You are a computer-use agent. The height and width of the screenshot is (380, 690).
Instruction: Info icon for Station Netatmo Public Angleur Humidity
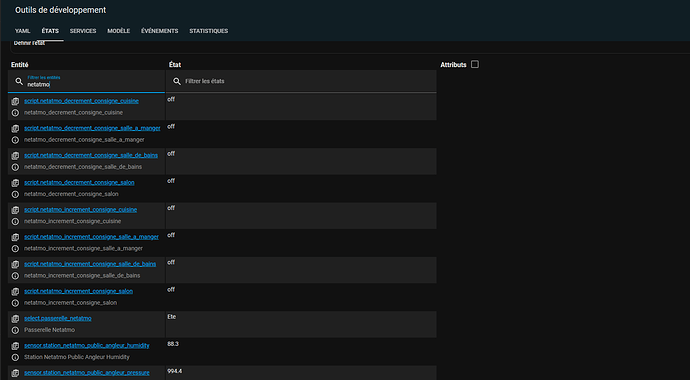[15, 357]
